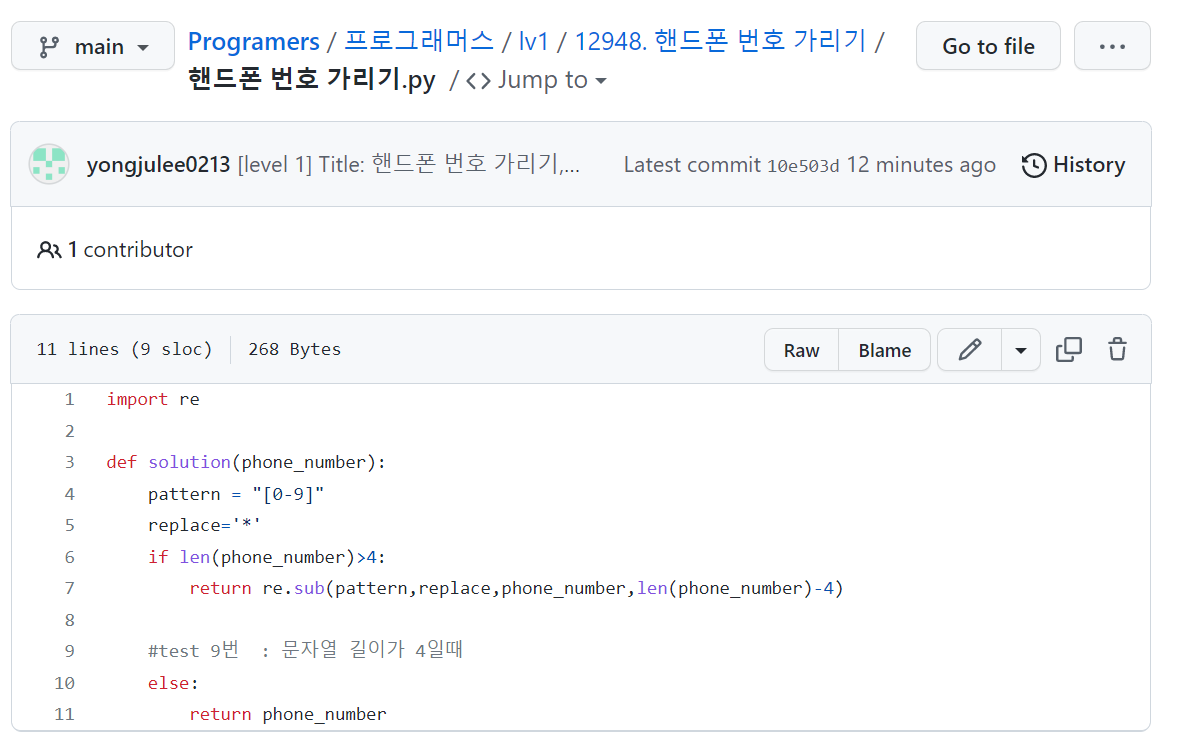Click the 'pattern = "[0-9]"' line
1186x756 pixels.
coord(236,494)
